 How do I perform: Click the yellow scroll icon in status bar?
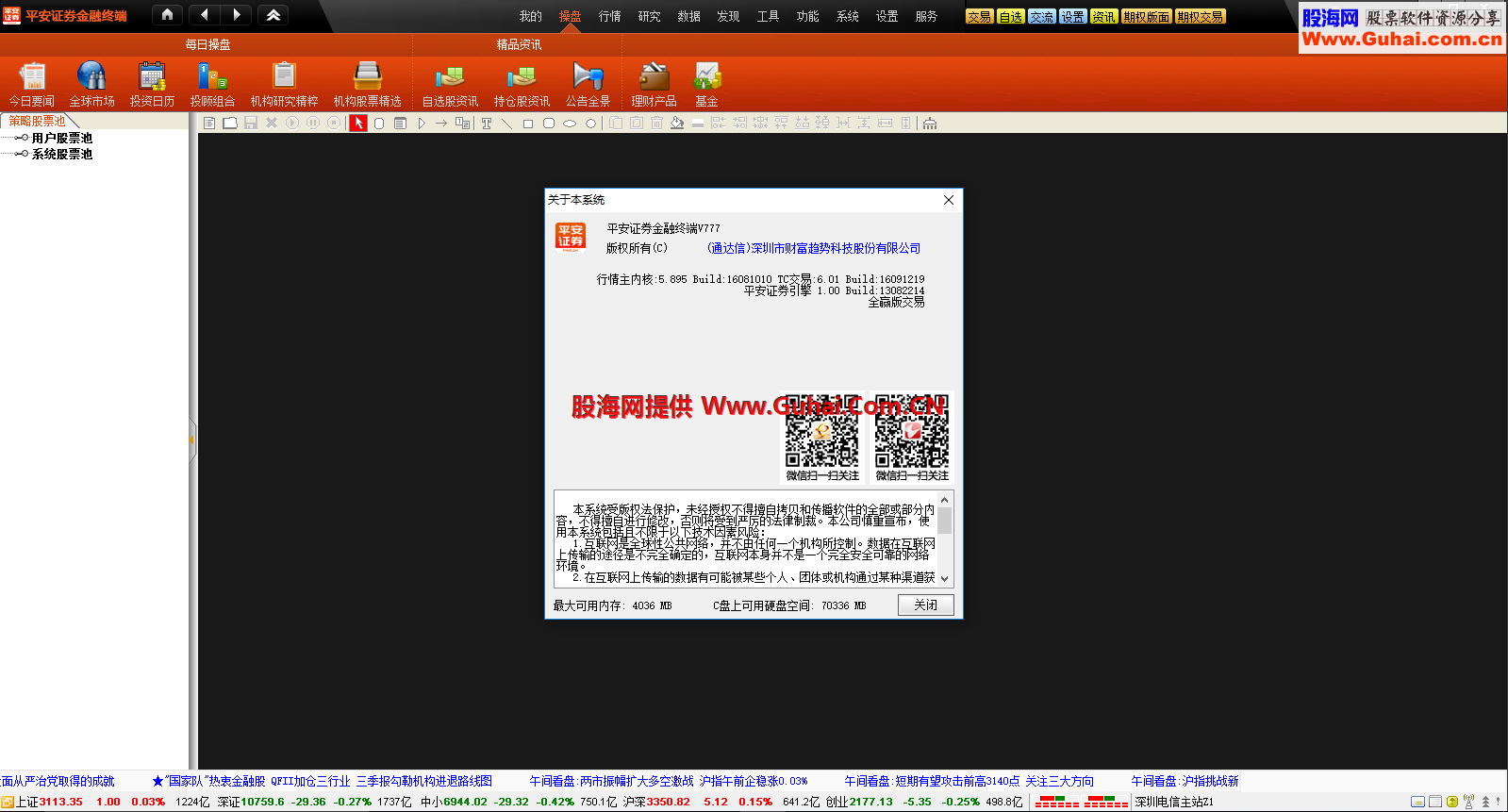point(1452,802)
